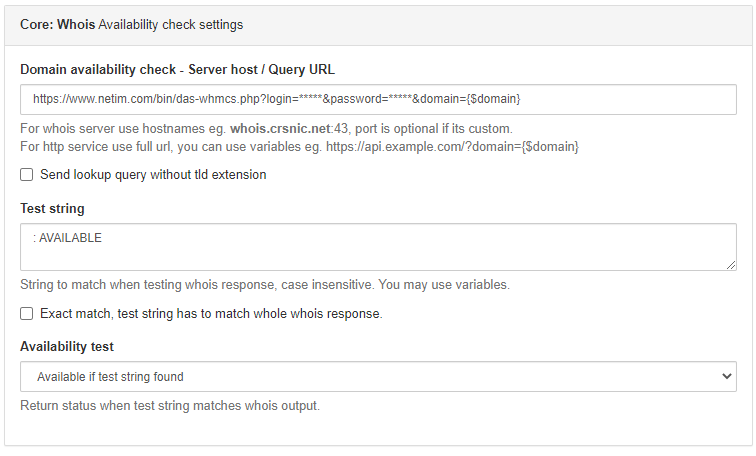The width and height of the screenshot is (756, 456).
Task: Click the 'Test string' field label
Action: pos(52,208)
